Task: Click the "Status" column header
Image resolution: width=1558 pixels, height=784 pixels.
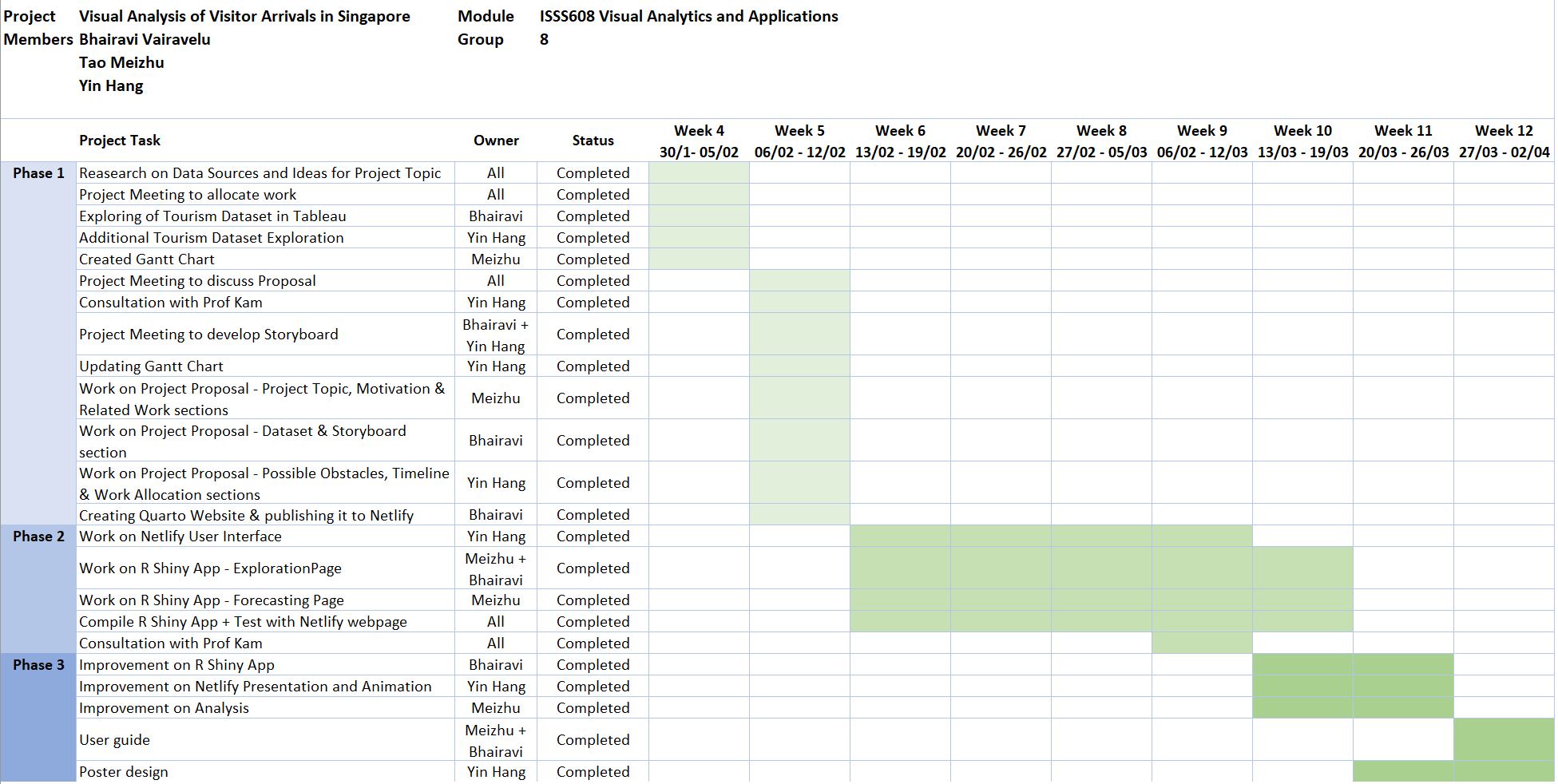Action: [593, 141]
